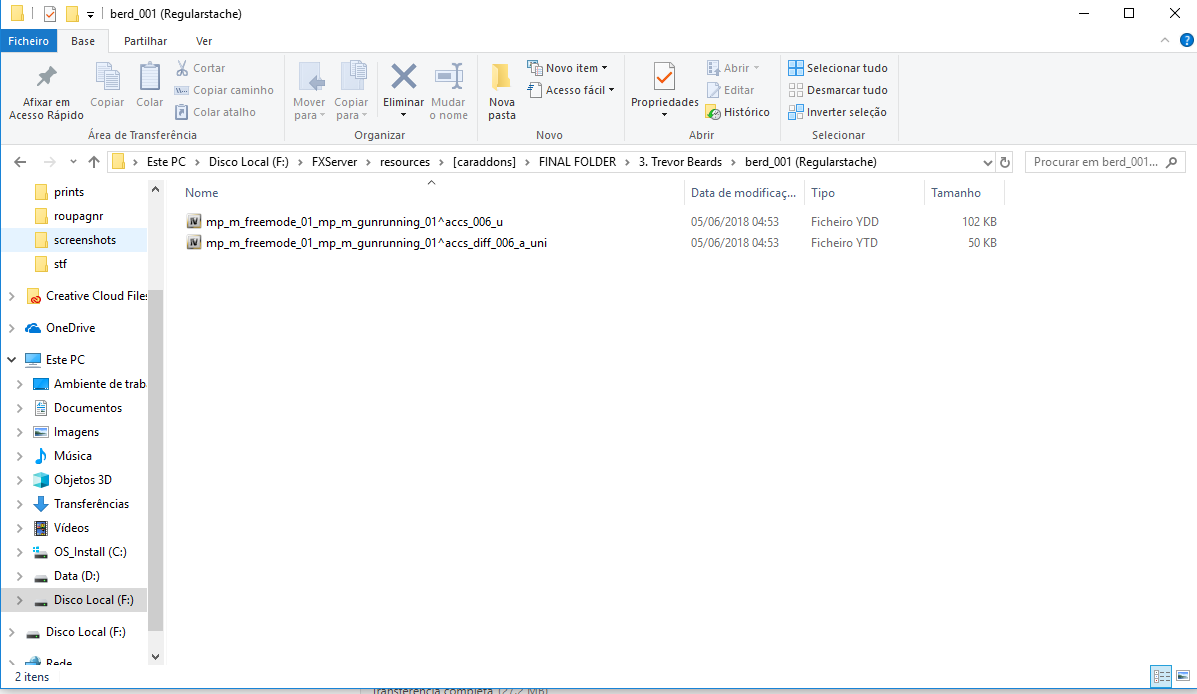
Task: Sort by Data de modificação column
Action: point(744,192)
